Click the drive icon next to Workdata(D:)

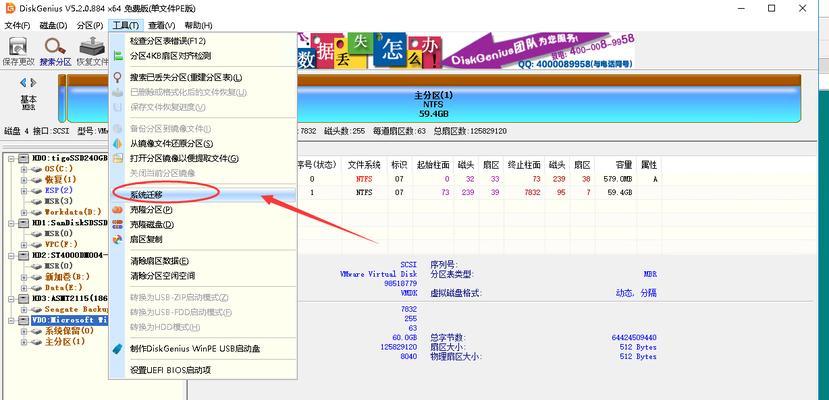tap(36, 212)
